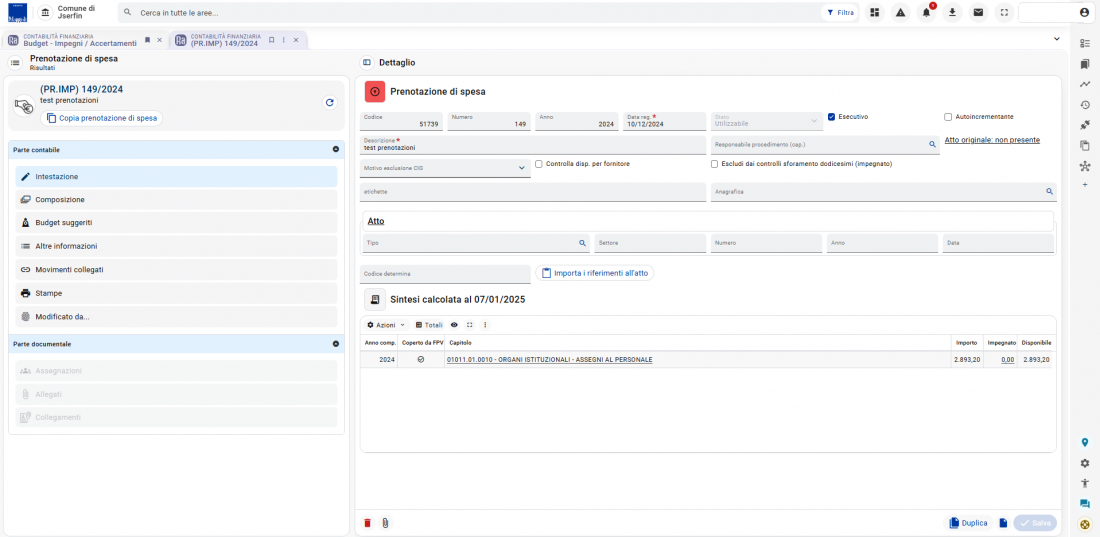Open the chat bubbles icon in right sidebar

tap(1085, 503)
